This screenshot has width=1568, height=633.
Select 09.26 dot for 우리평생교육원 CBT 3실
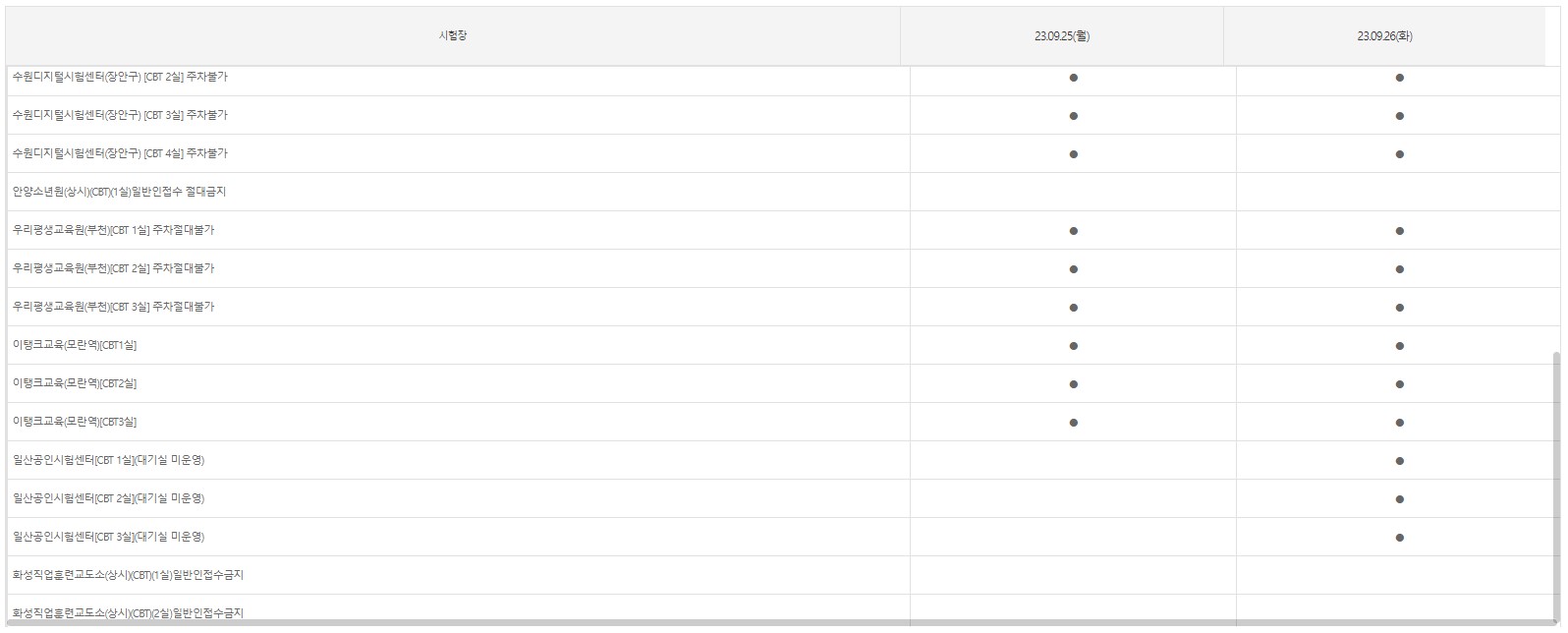click(x=1399, y=308)
